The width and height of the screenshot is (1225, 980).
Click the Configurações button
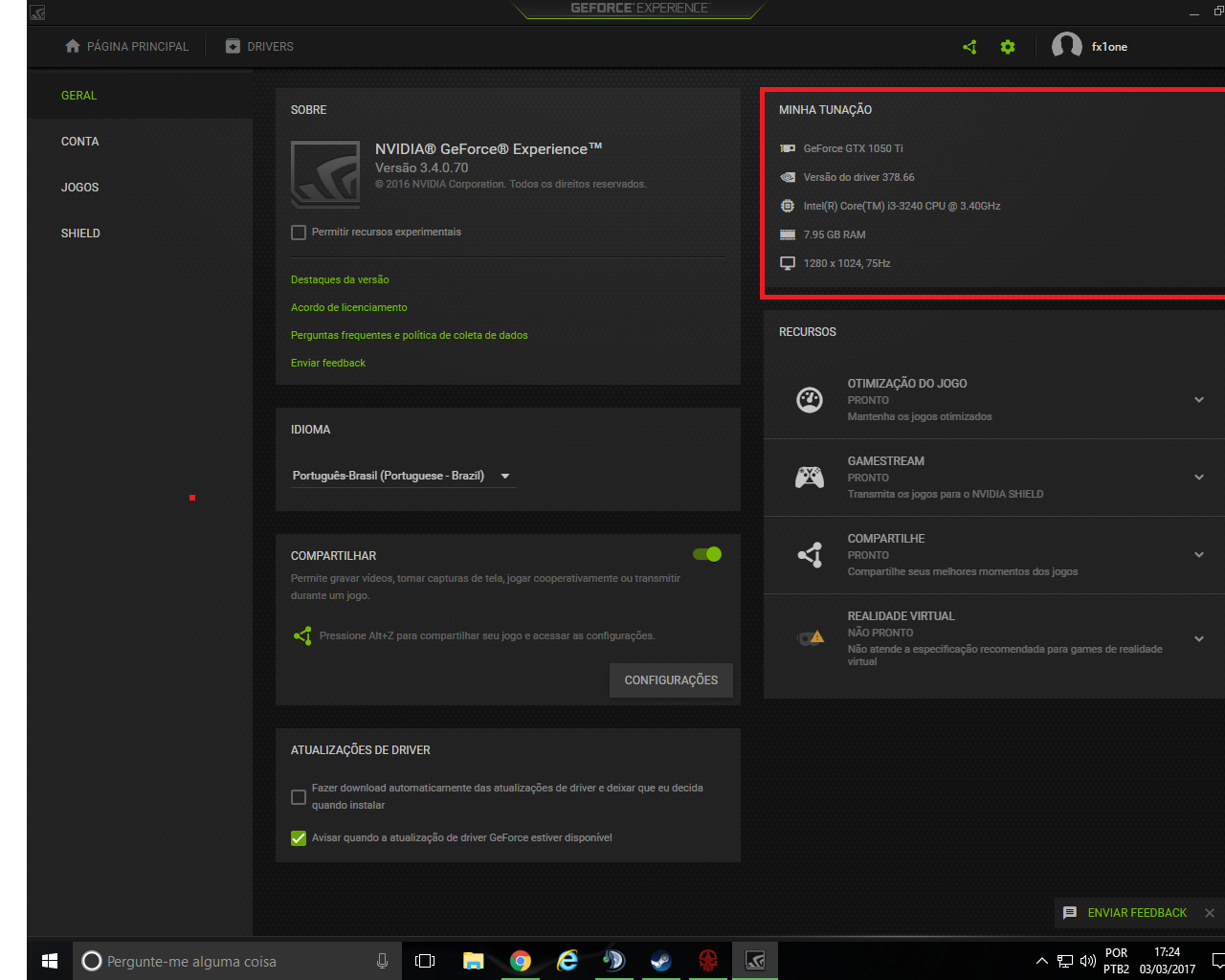[x=671, y=680]
